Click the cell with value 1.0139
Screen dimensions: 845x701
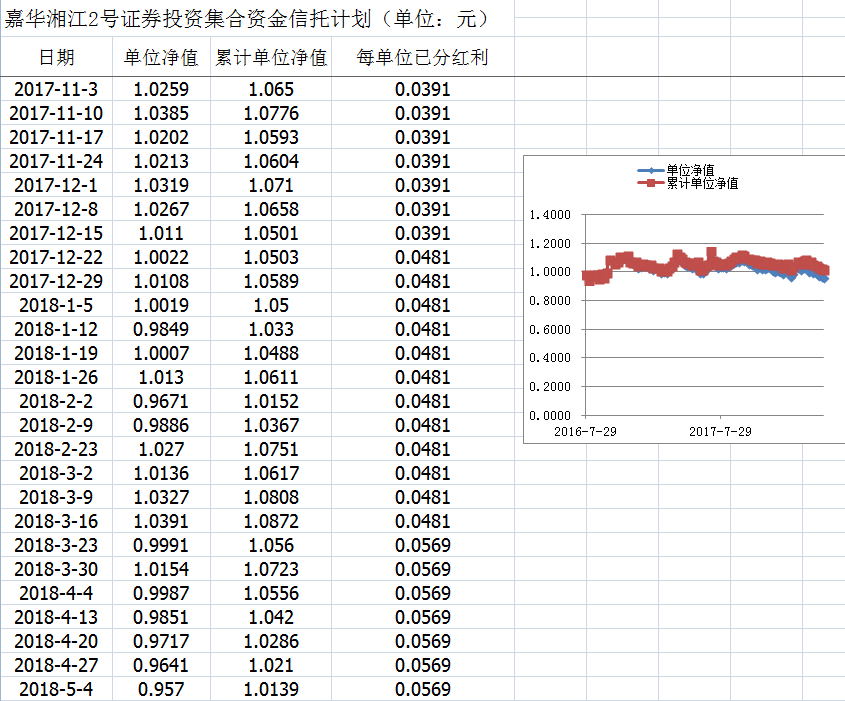coord(271,689)
